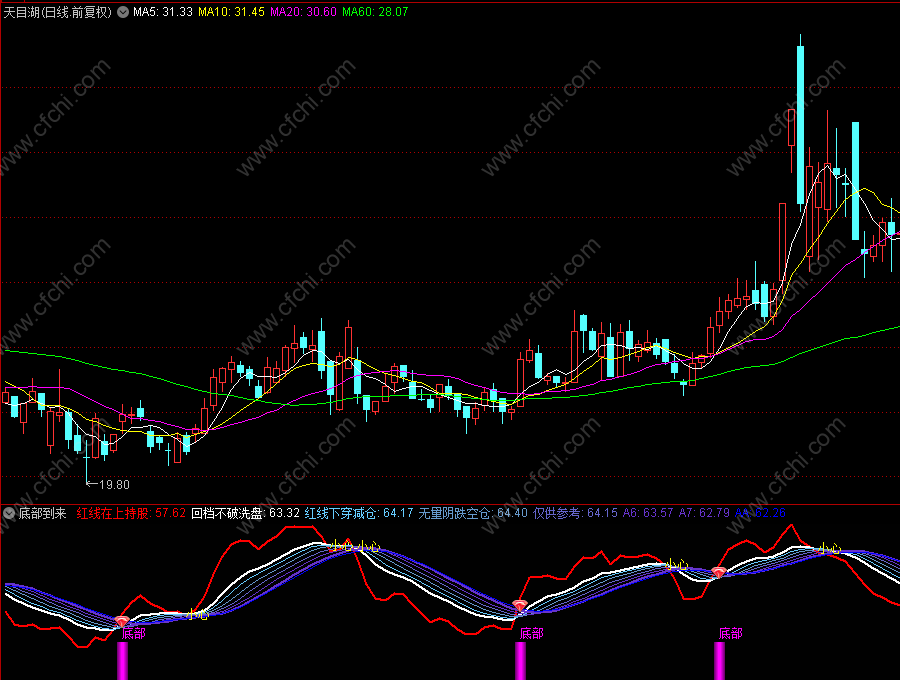Click the middle magenta signal bar
The image size is (900, 680).
[520, 661]
